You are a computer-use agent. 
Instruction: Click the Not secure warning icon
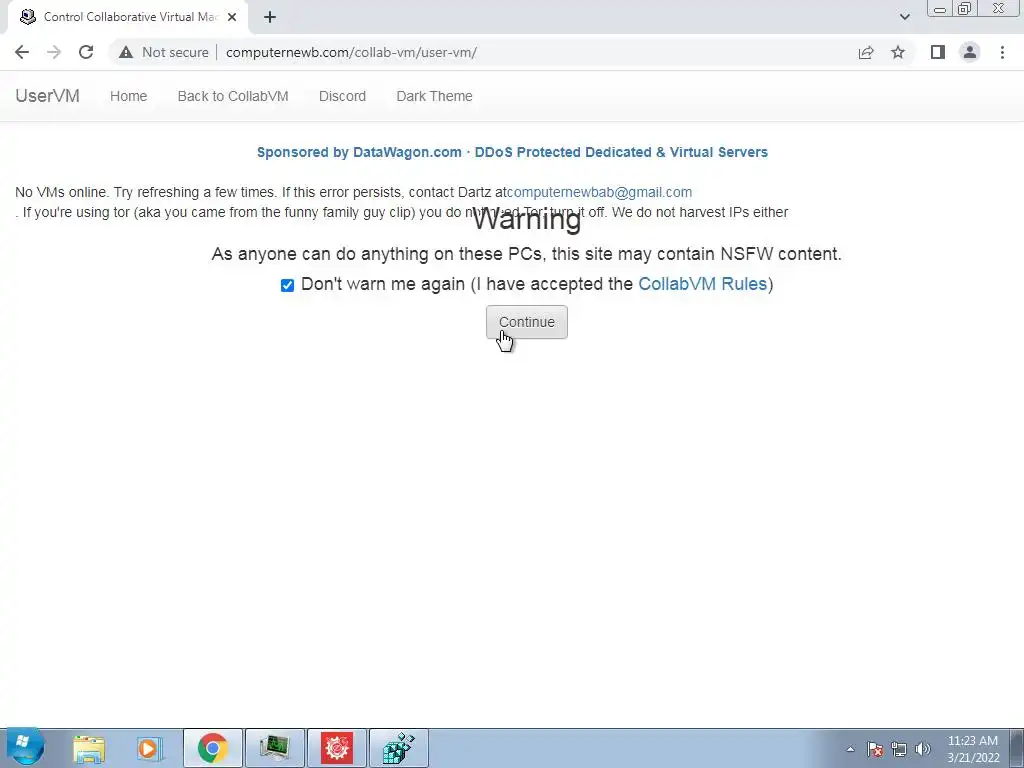pyautogui.click(x=126, y=52)
